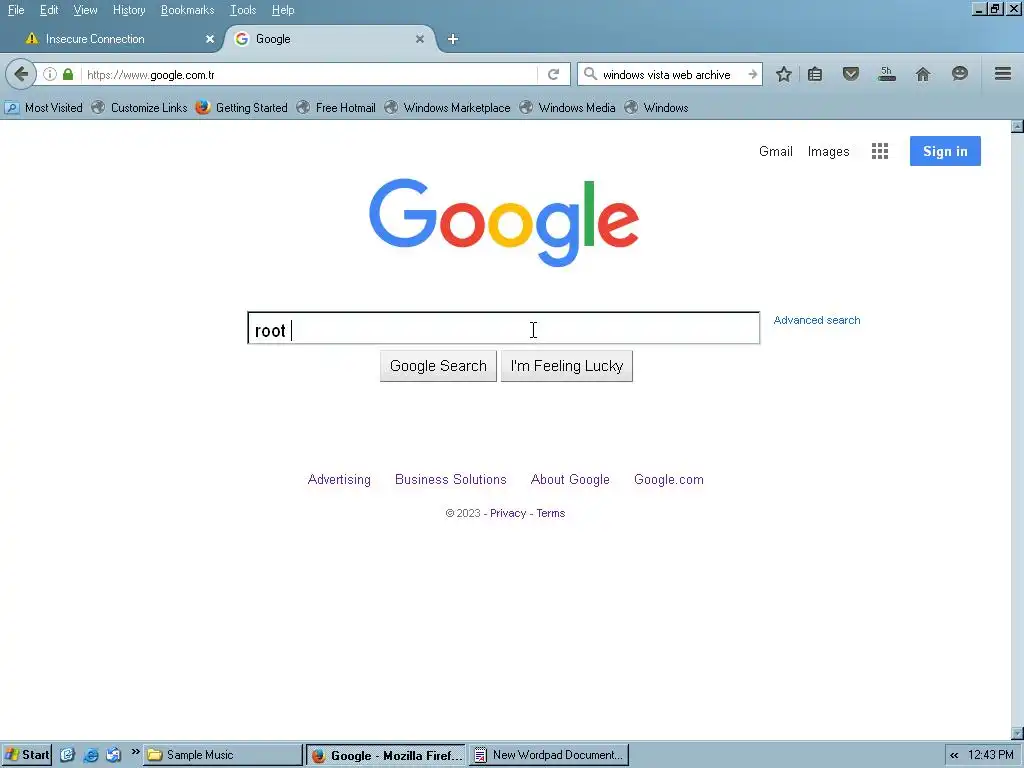Open the Firefox hamburger menu
Viewport: 1024px width, 768px height.
(1003, 74)
